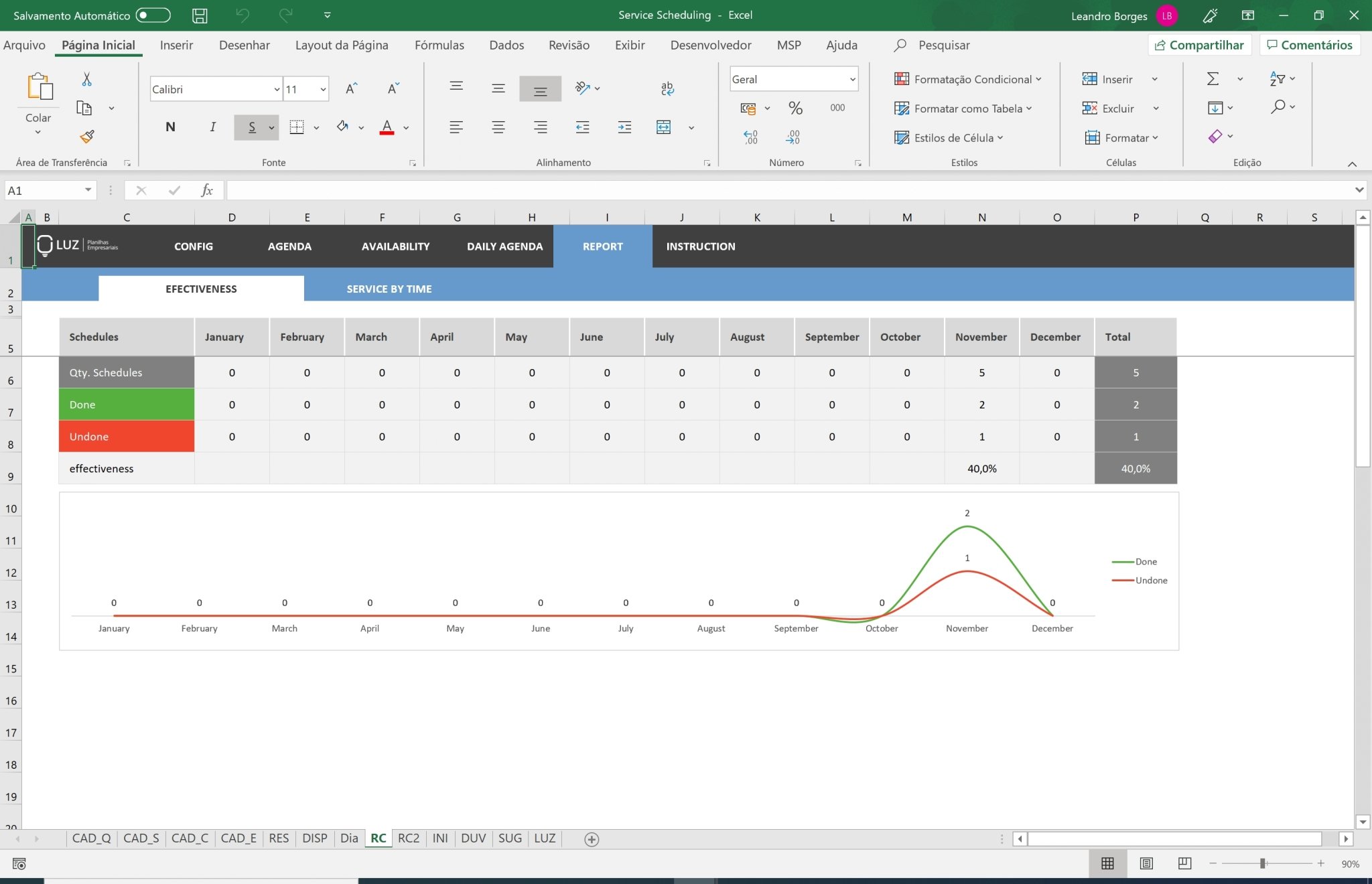Open the RC2 sheet tab
The image size is (1372, 884).
pos(408,838)
